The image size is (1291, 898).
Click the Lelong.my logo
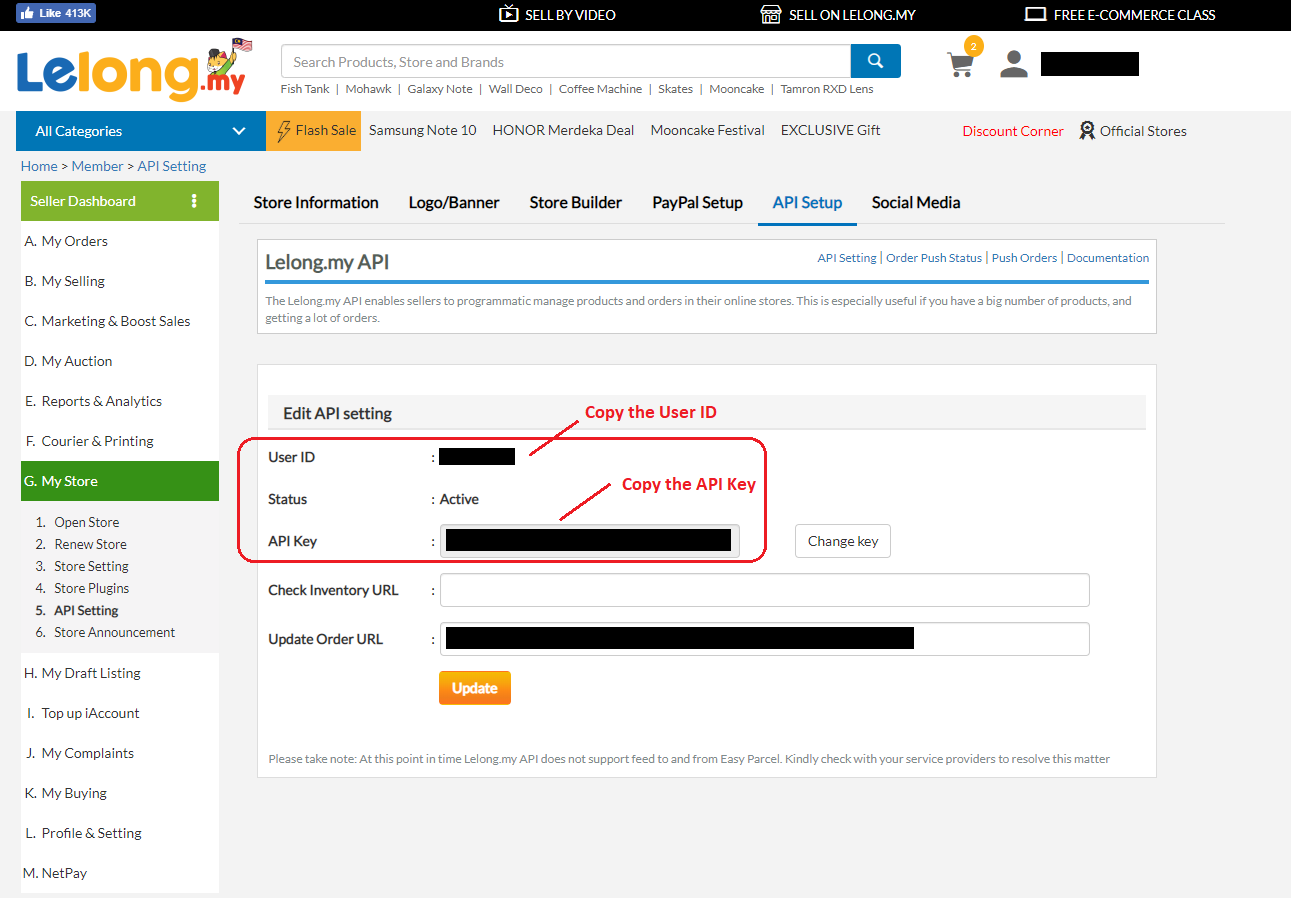click(x=131, y=70)
